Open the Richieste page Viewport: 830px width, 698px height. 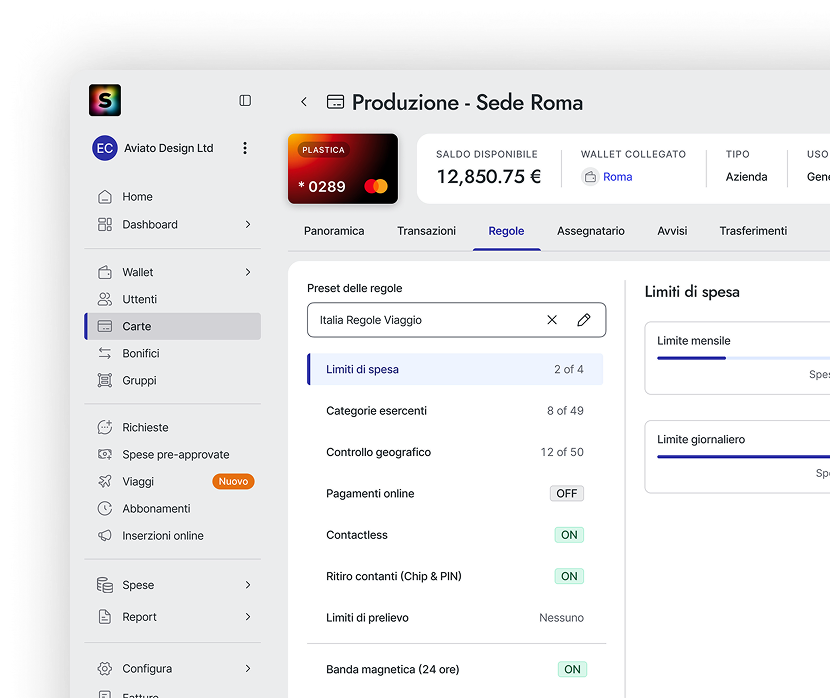[x=145, y=428]
